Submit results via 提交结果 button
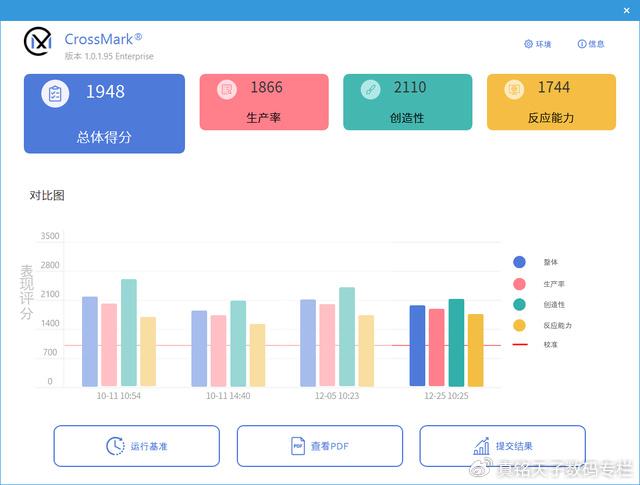This screenshot has width=640, height=485. click(503, 446)
